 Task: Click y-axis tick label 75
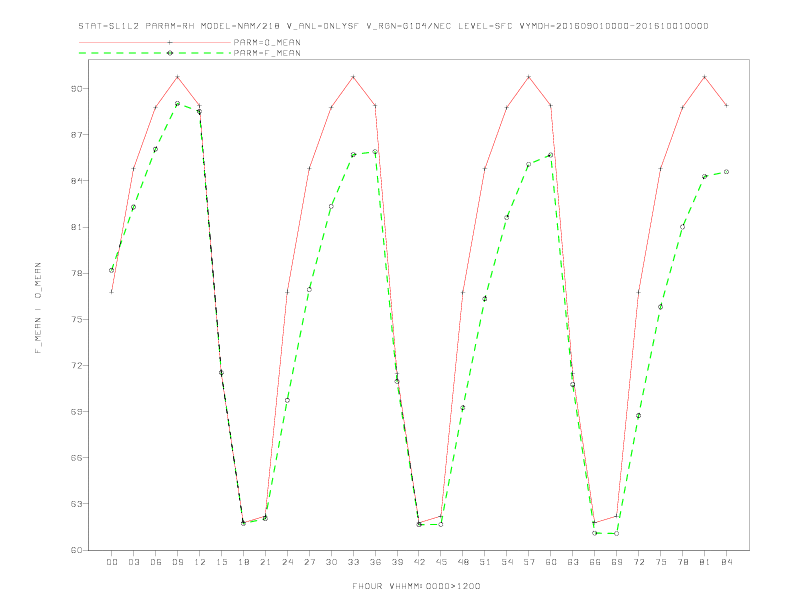coord(76,319)
